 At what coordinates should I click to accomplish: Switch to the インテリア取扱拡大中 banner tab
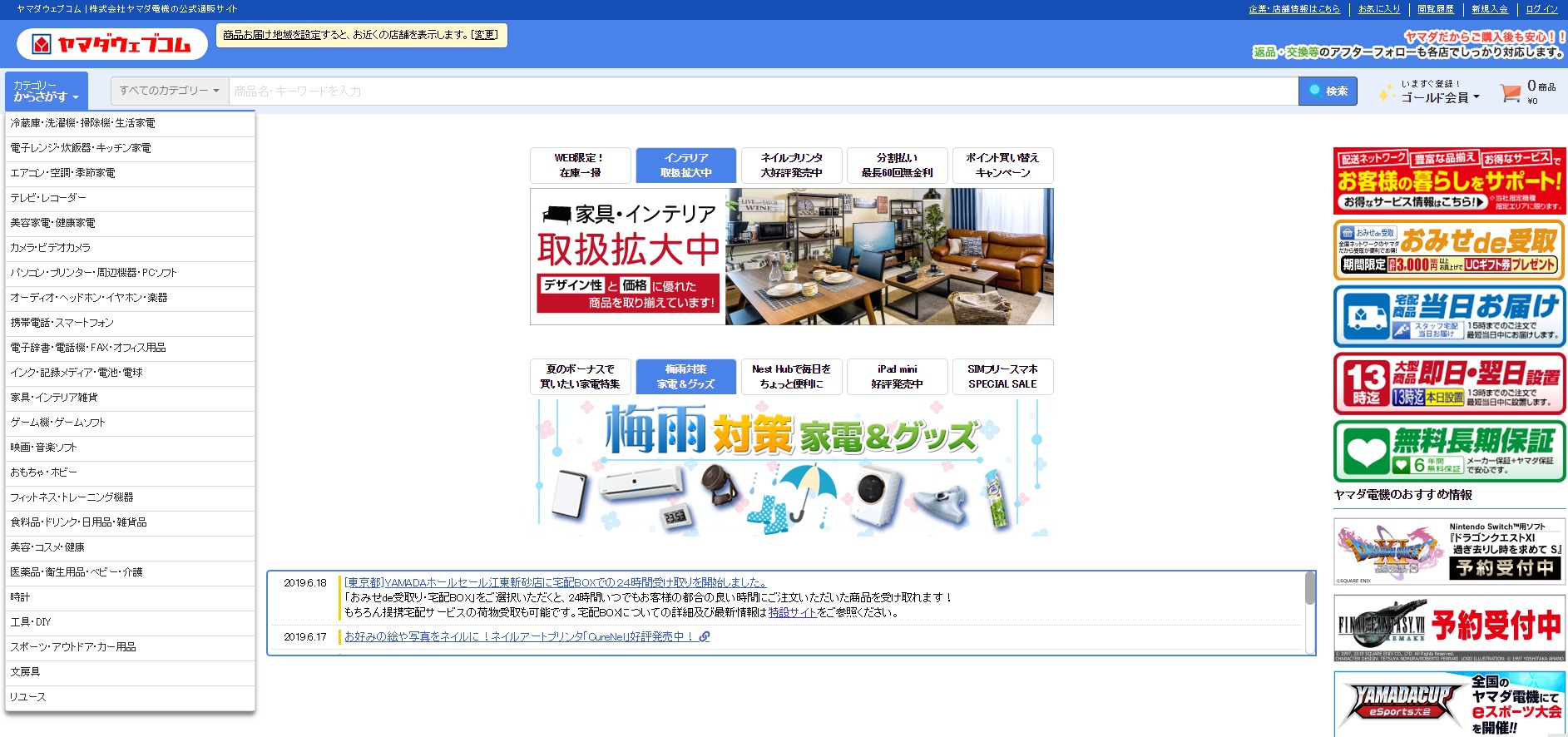[685, 166]
